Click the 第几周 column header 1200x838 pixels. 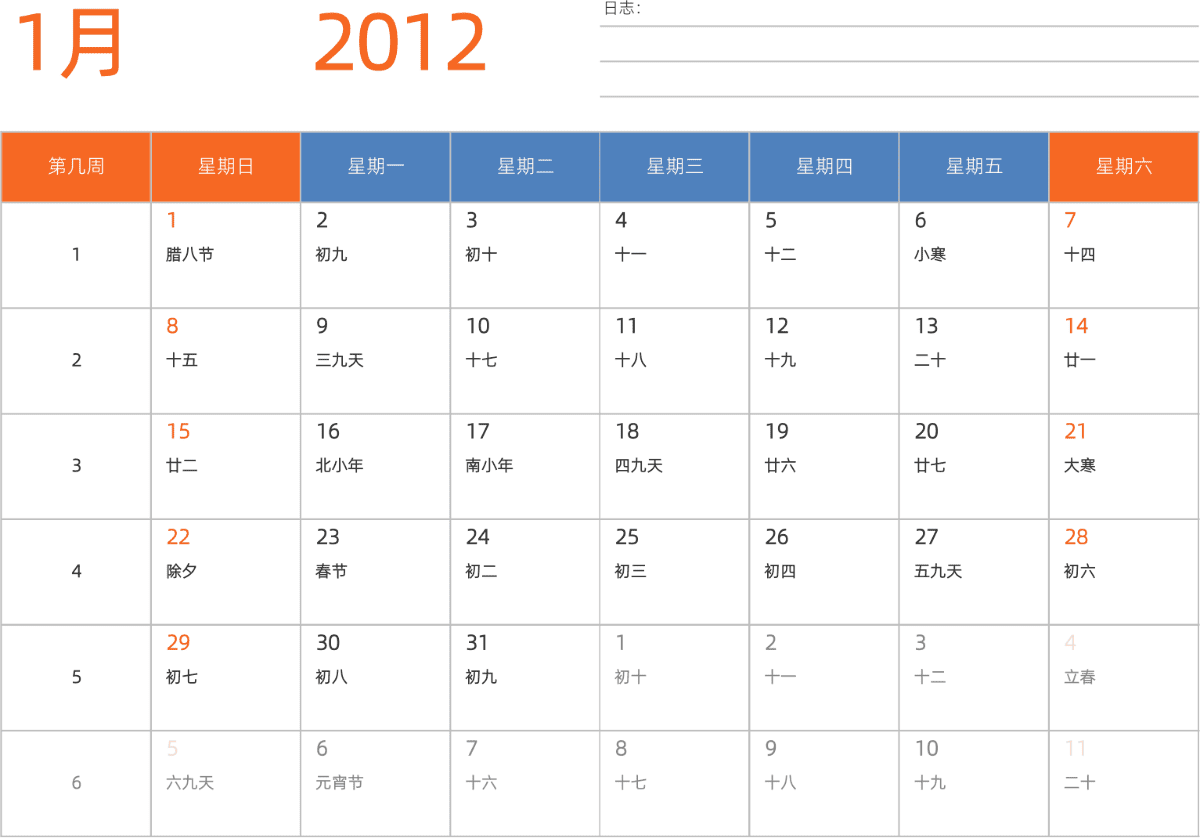click(x=76, y=167)
